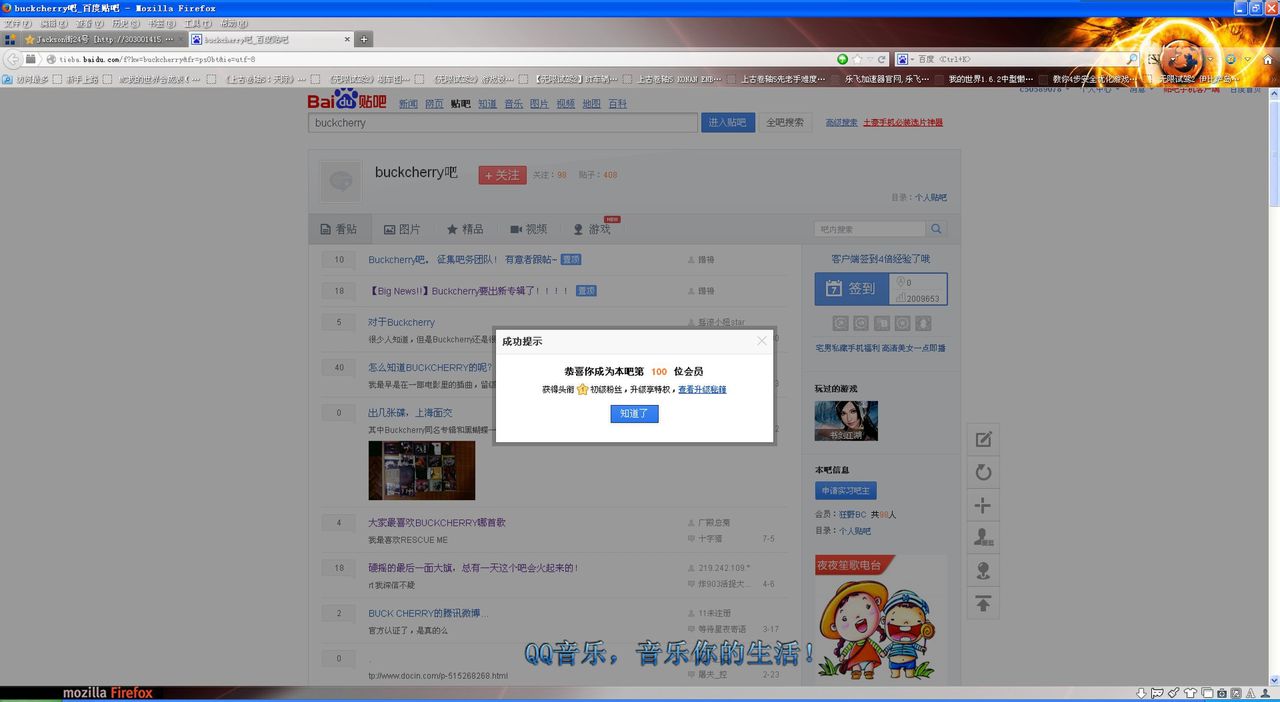1280x702 pixels.
Task: Switch to the 视频 tab
Action: point(528,229)
